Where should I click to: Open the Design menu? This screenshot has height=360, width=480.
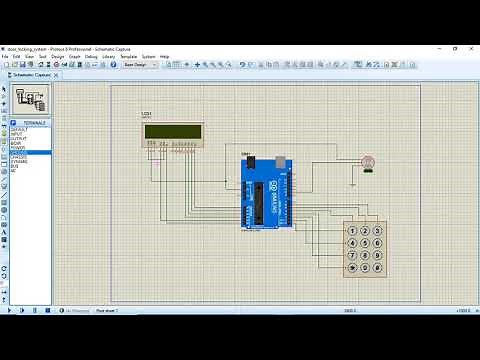(x=57, y=57)
